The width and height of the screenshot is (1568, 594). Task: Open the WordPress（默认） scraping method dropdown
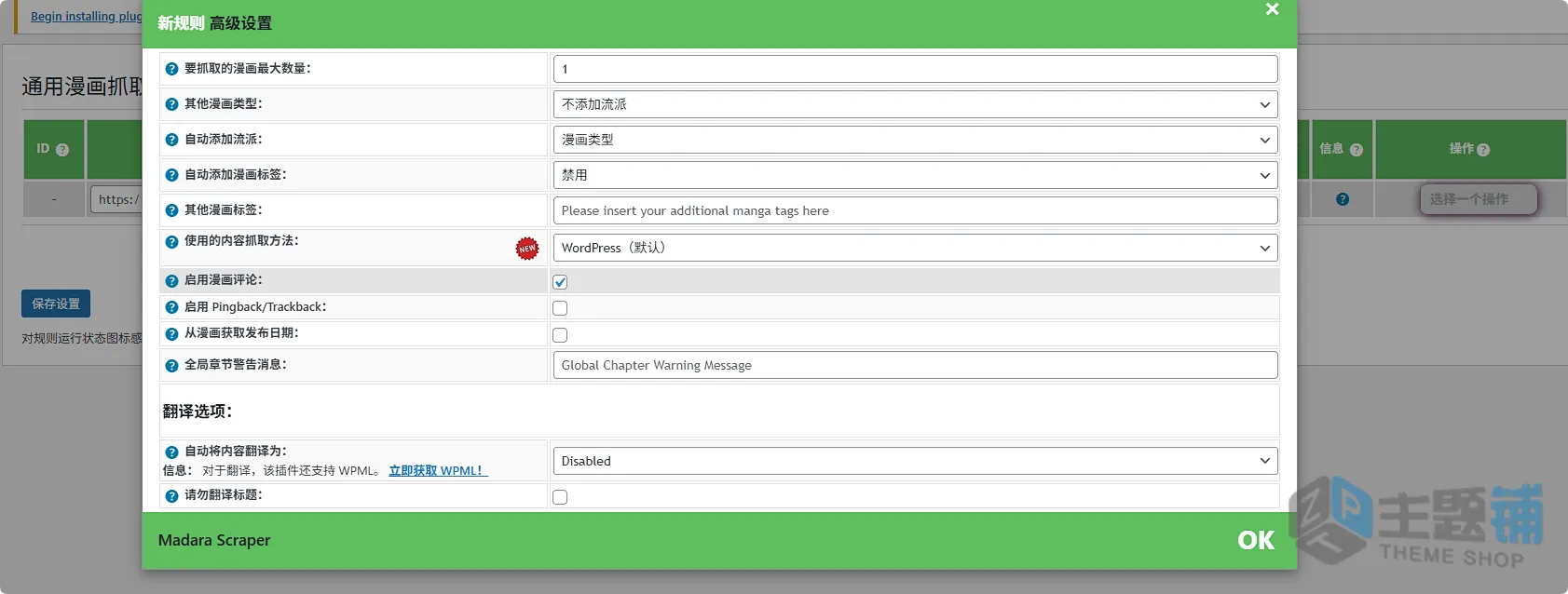point(915,248)
